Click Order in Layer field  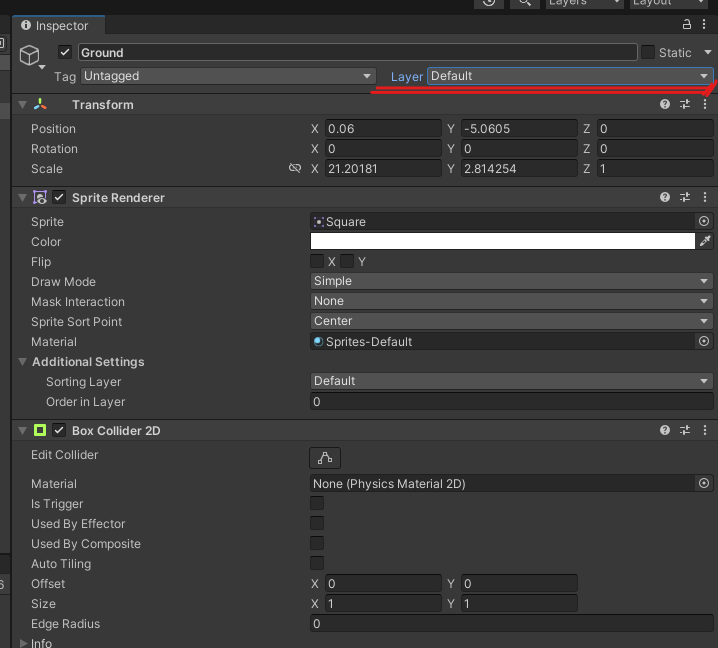click(511, 401)
